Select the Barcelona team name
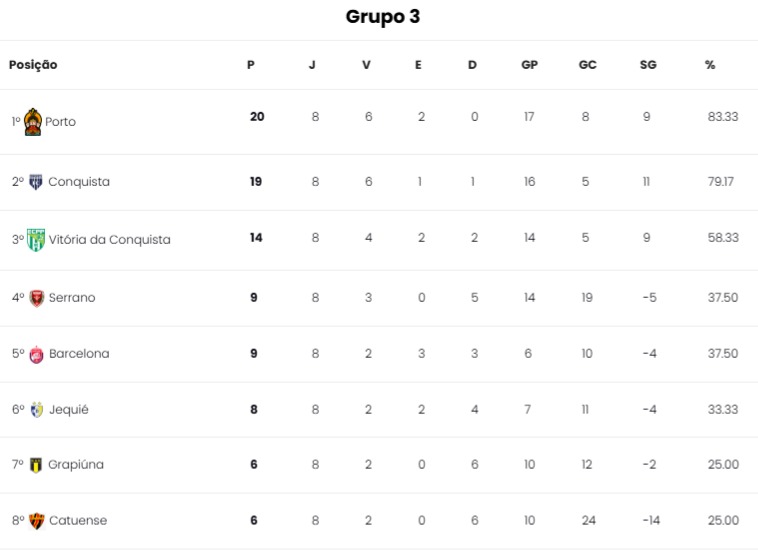This screenshot has width=758, height=551. [x=79, y=354]
